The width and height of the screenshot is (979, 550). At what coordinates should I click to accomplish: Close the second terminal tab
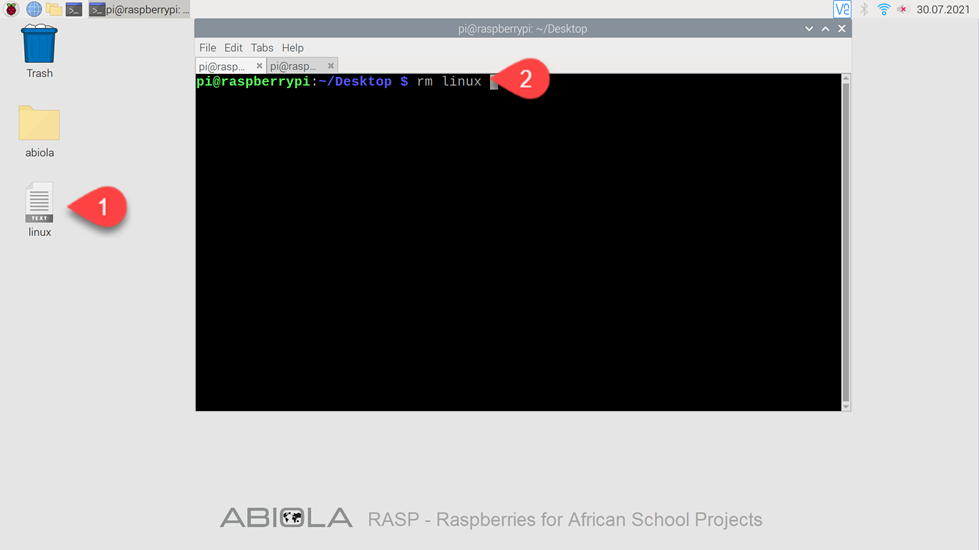click(331, 66)
